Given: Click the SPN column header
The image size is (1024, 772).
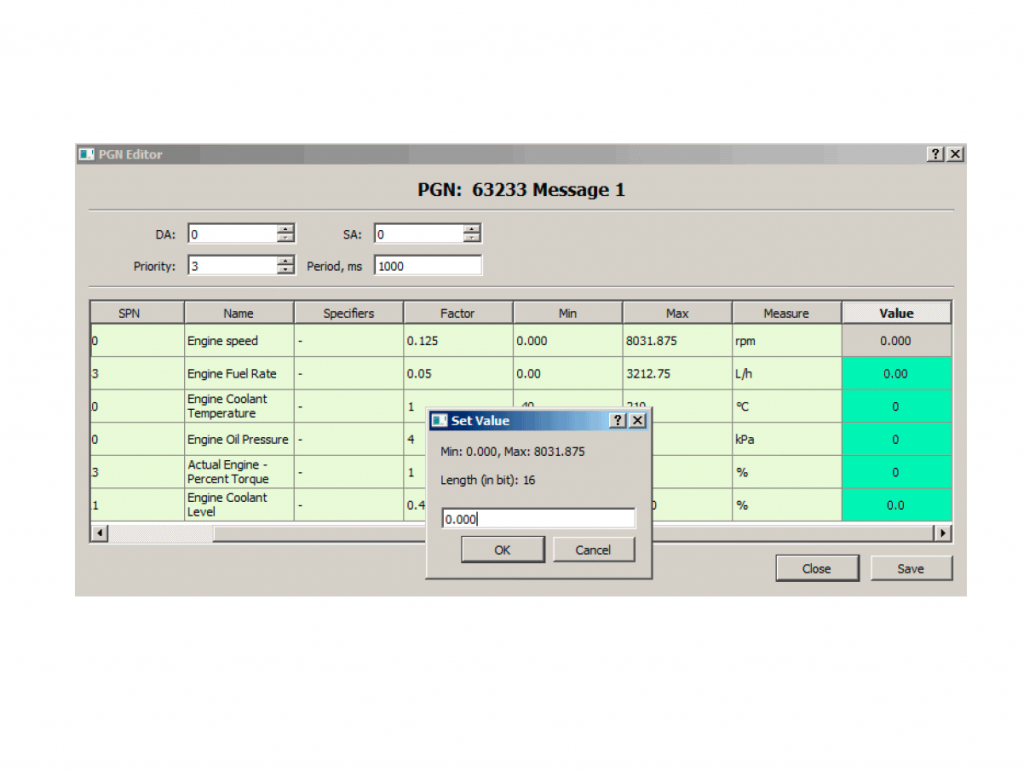Looking at the screenshot, I should [129, 313].
